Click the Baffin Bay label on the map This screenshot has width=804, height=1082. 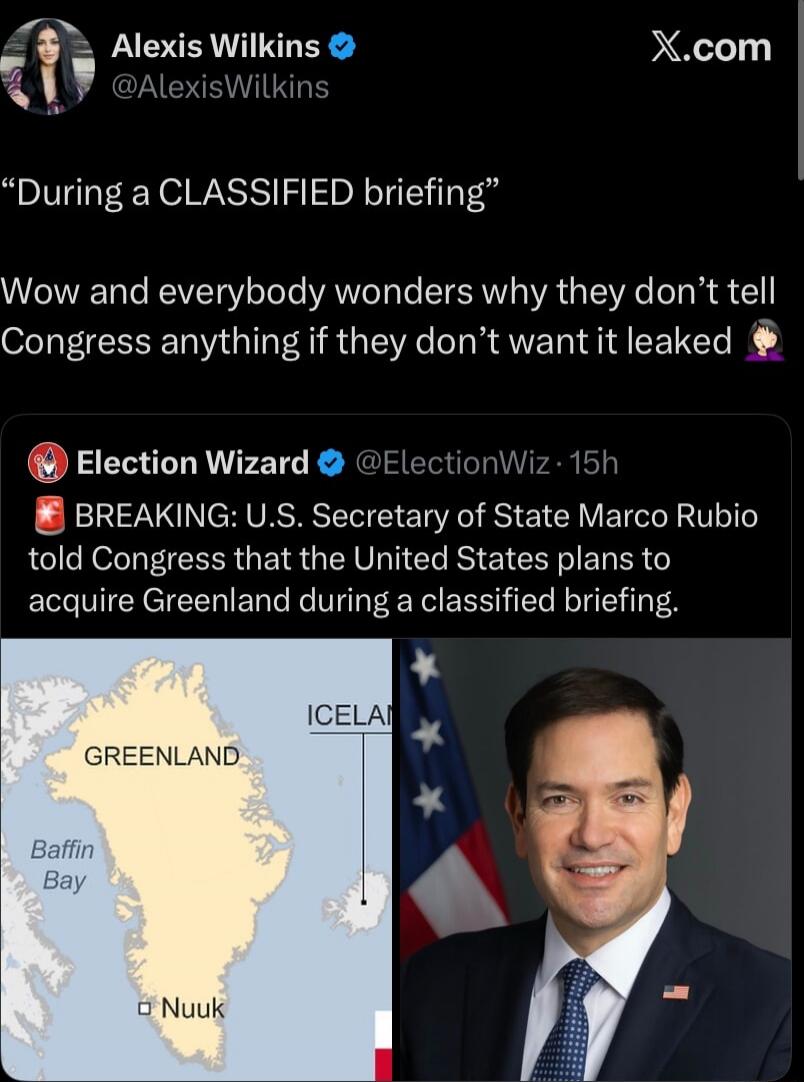pyautogui.click(x=63, y=865)
